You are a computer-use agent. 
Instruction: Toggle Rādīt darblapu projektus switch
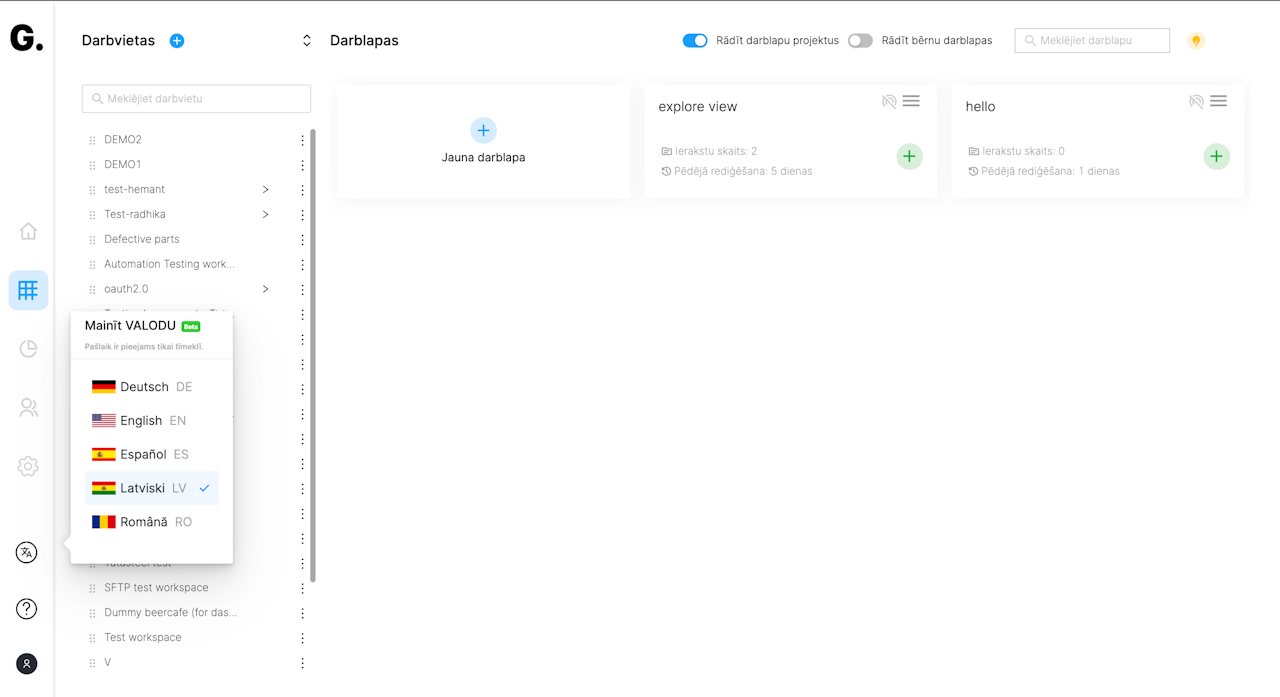pyautogui.click(x=695, y=41)
